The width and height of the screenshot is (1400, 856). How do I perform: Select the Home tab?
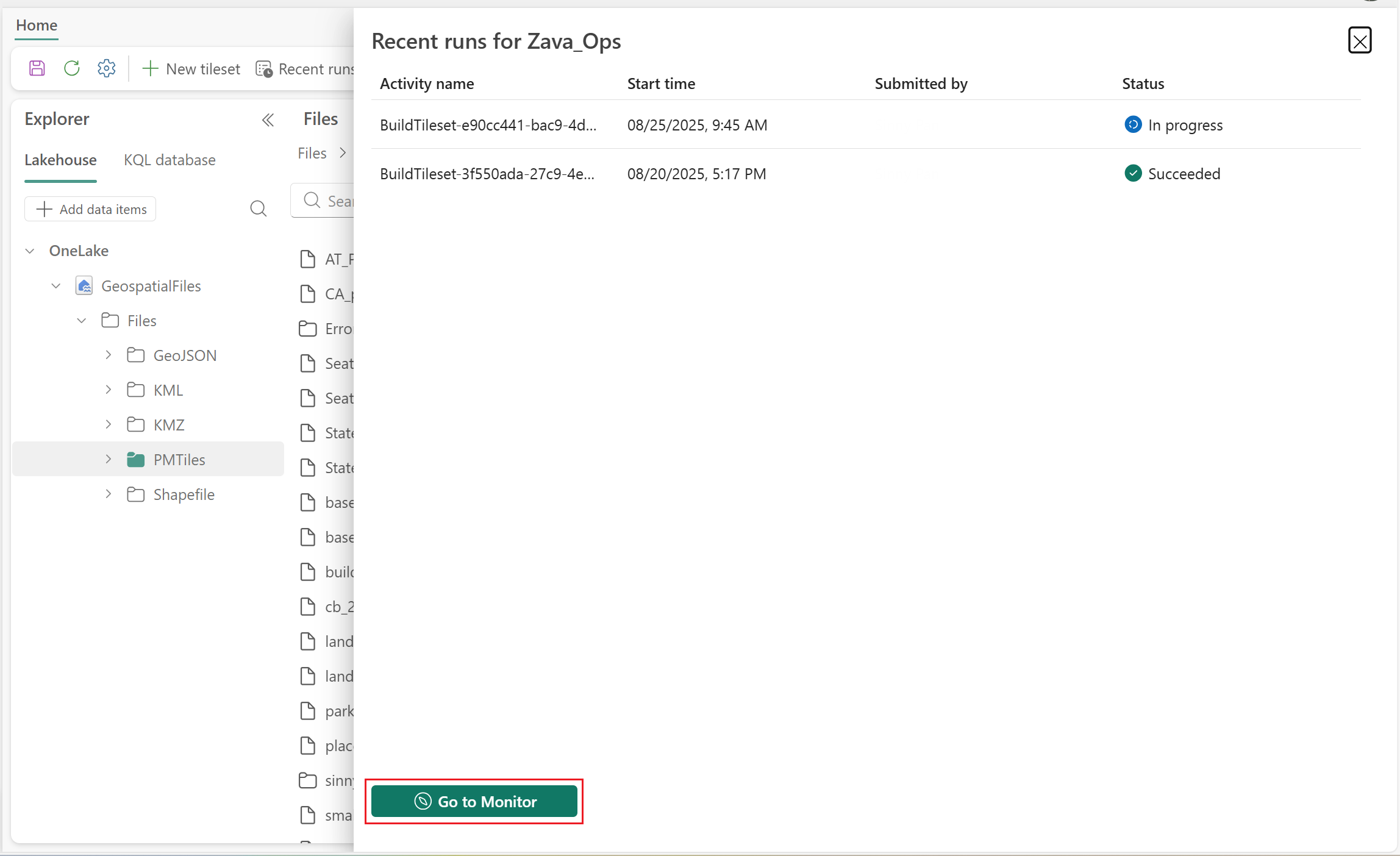pyautogui.click(x=37, y=26)
